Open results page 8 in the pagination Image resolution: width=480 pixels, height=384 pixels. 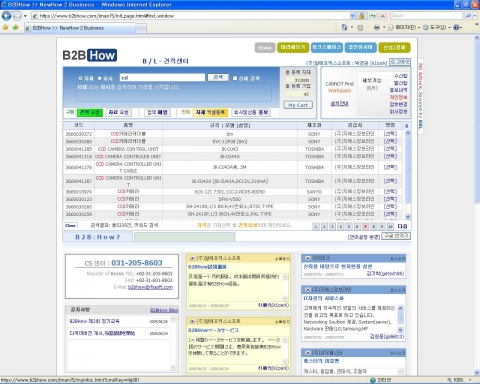tap(373, 226)
